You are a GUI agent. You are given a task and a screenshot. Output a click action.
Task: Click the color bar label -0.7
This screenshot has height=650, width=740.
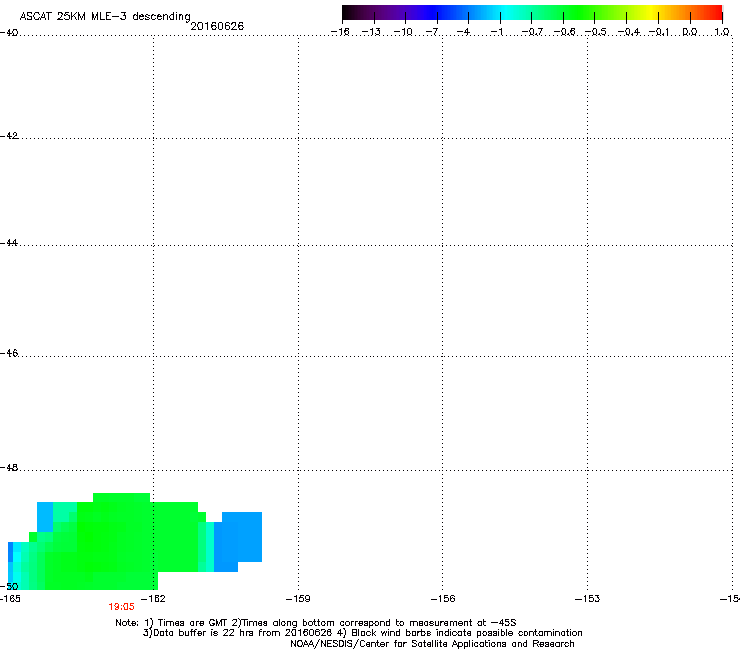pos(532,32)
